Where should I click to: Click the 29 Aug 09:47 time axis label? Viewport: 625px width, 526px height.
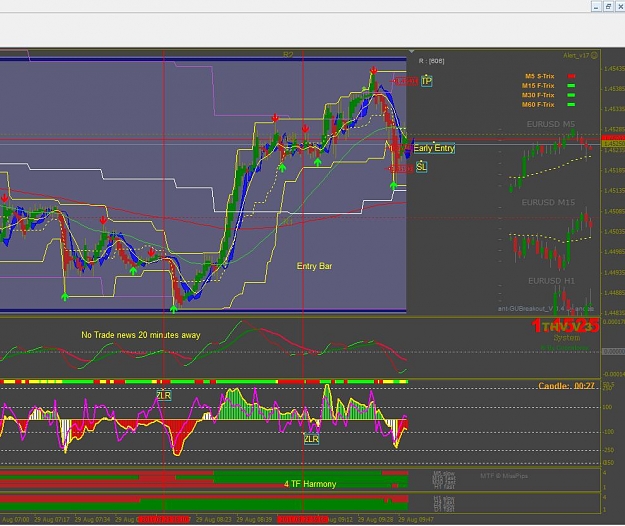(x=416, y=520)
